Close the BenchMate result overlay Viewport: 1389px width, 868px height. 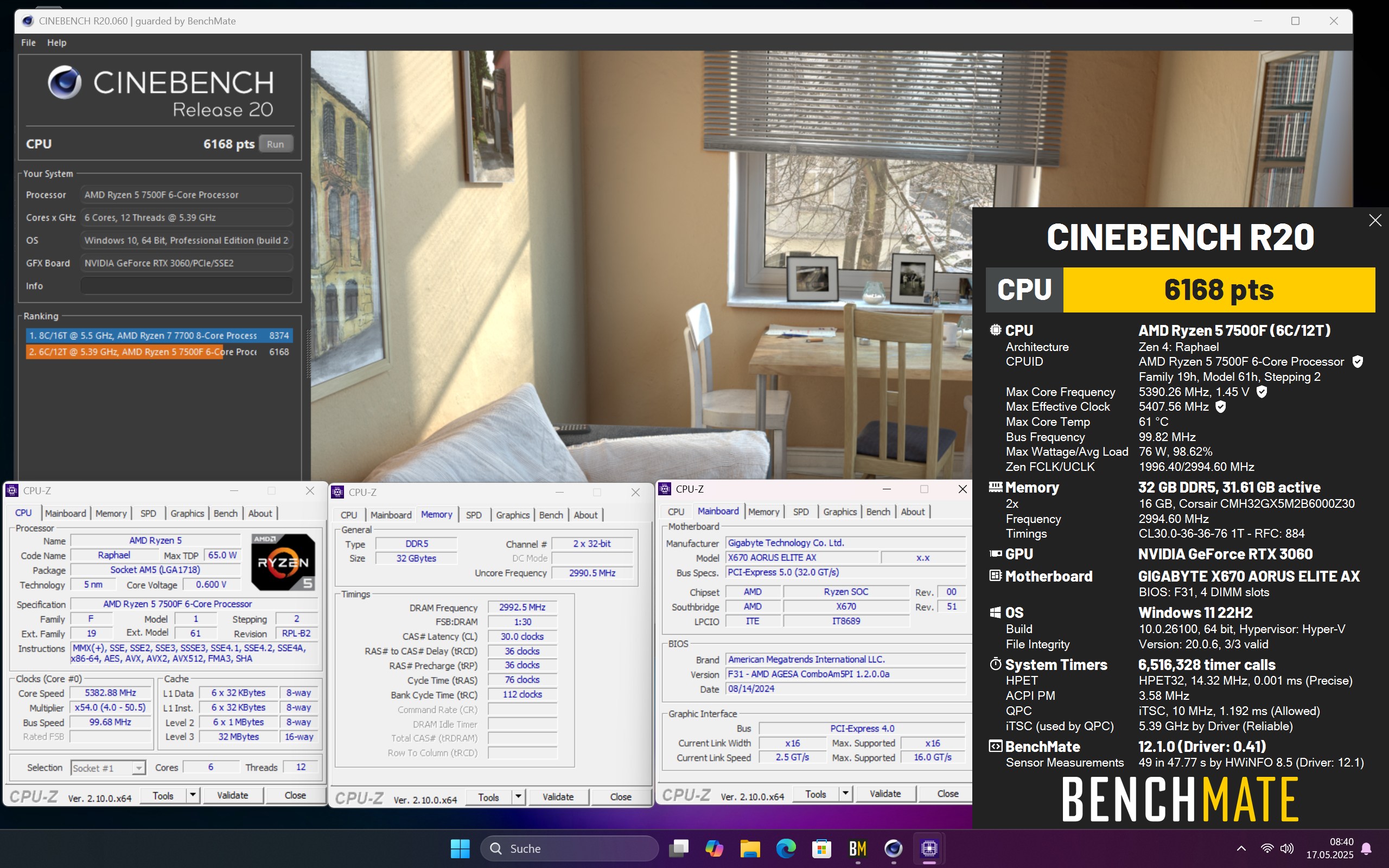[1375, 220]
